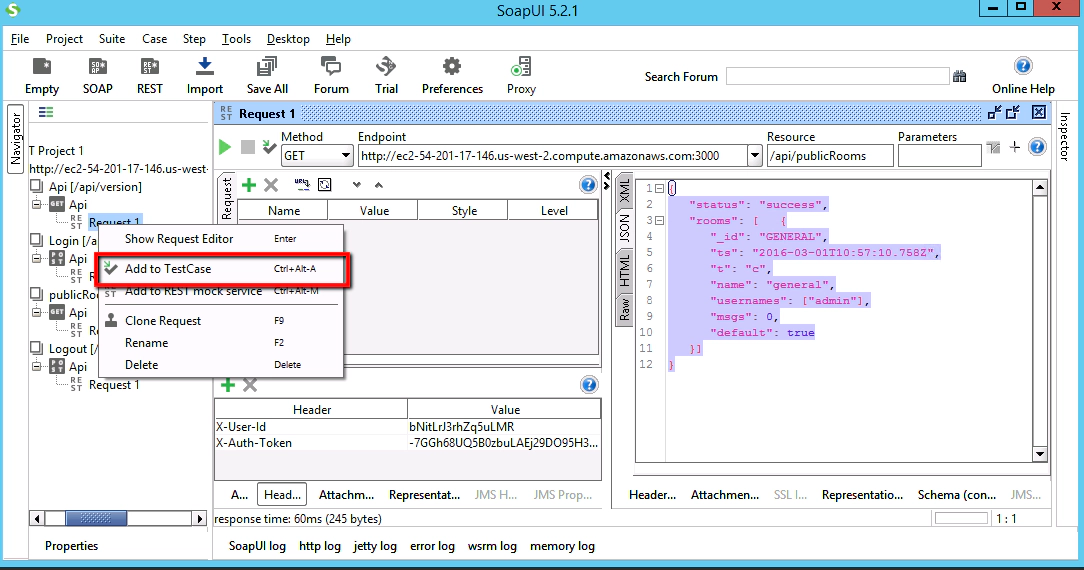
Task: Add a header with green plus icon
Action: (227, 385)
